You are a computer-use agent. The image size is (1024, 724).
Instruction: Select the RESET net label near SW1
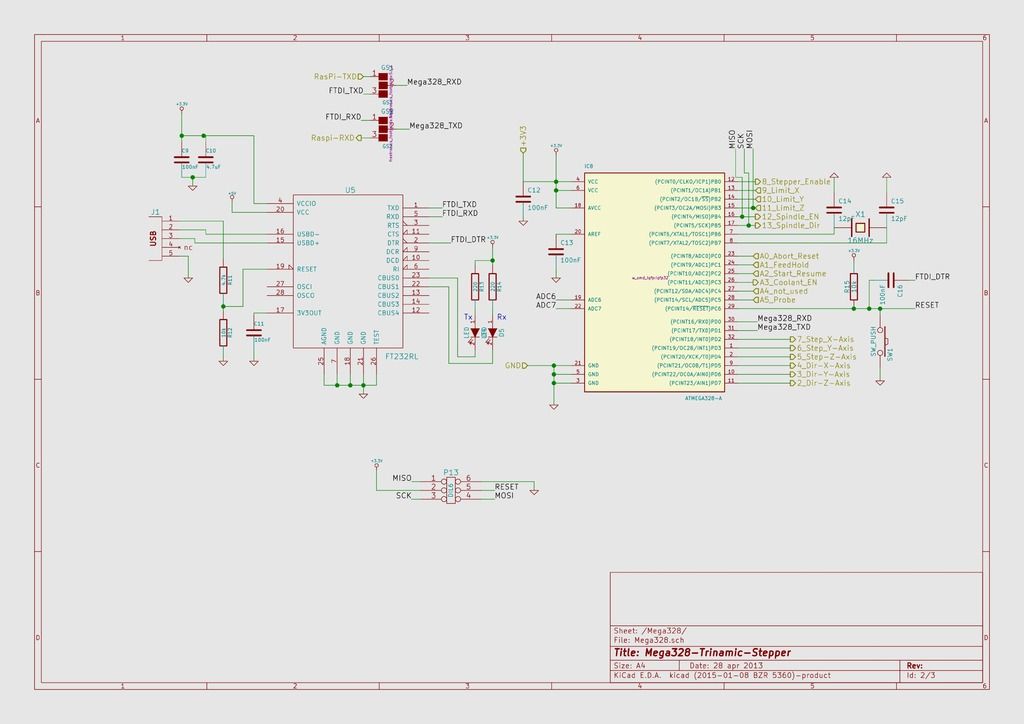(x=927, y=304)
